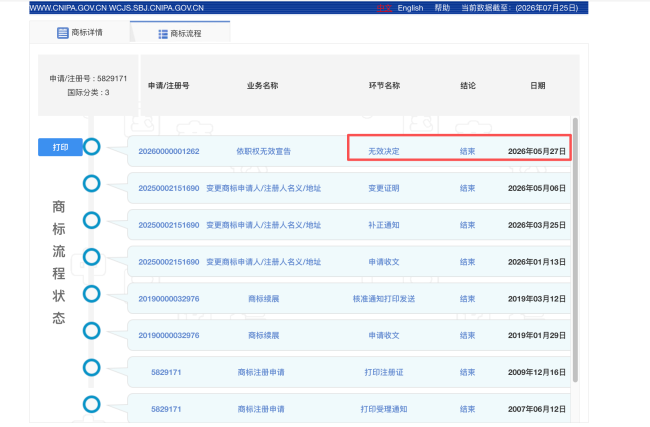Open the 帮助 help link
650x427 pixels.
pyautogui.click(x=442, y=8)
